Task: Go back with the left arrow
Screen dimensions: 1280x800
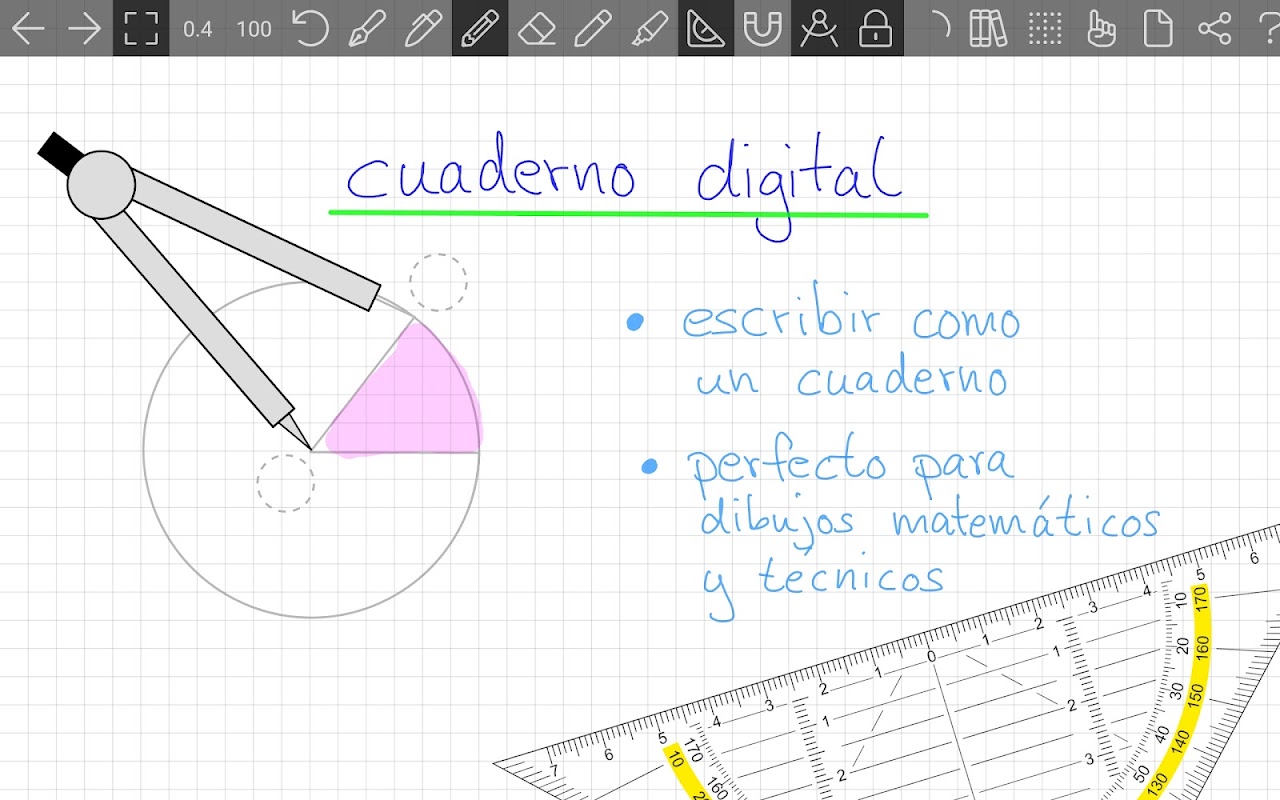Action: [x=28, y=28]
